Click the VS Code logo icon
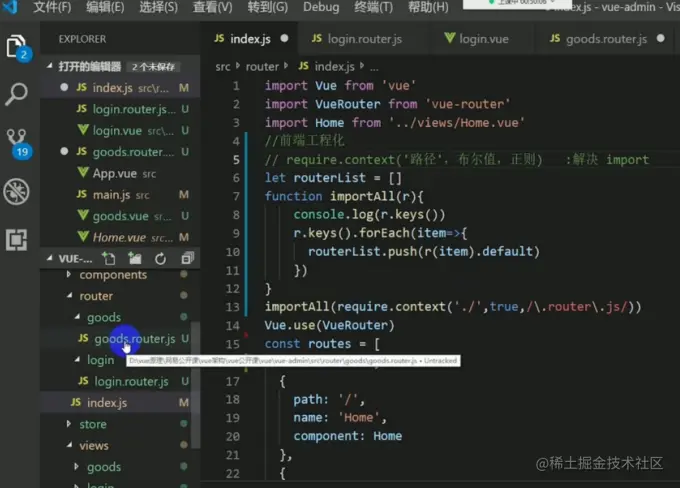 [10, 7]
